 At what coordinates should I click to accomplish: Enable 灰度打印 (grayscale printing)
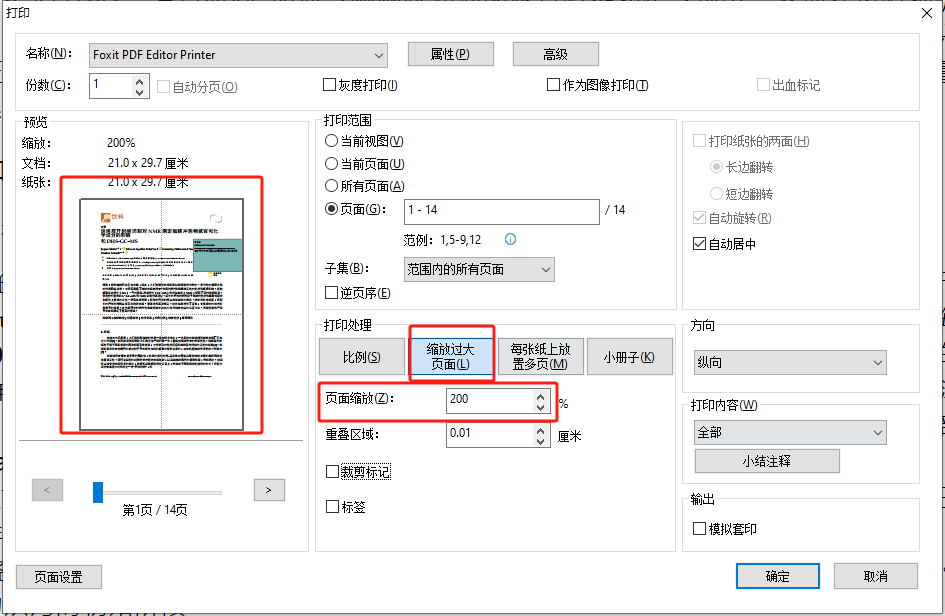pyautogui.click(x=328, y=85)
